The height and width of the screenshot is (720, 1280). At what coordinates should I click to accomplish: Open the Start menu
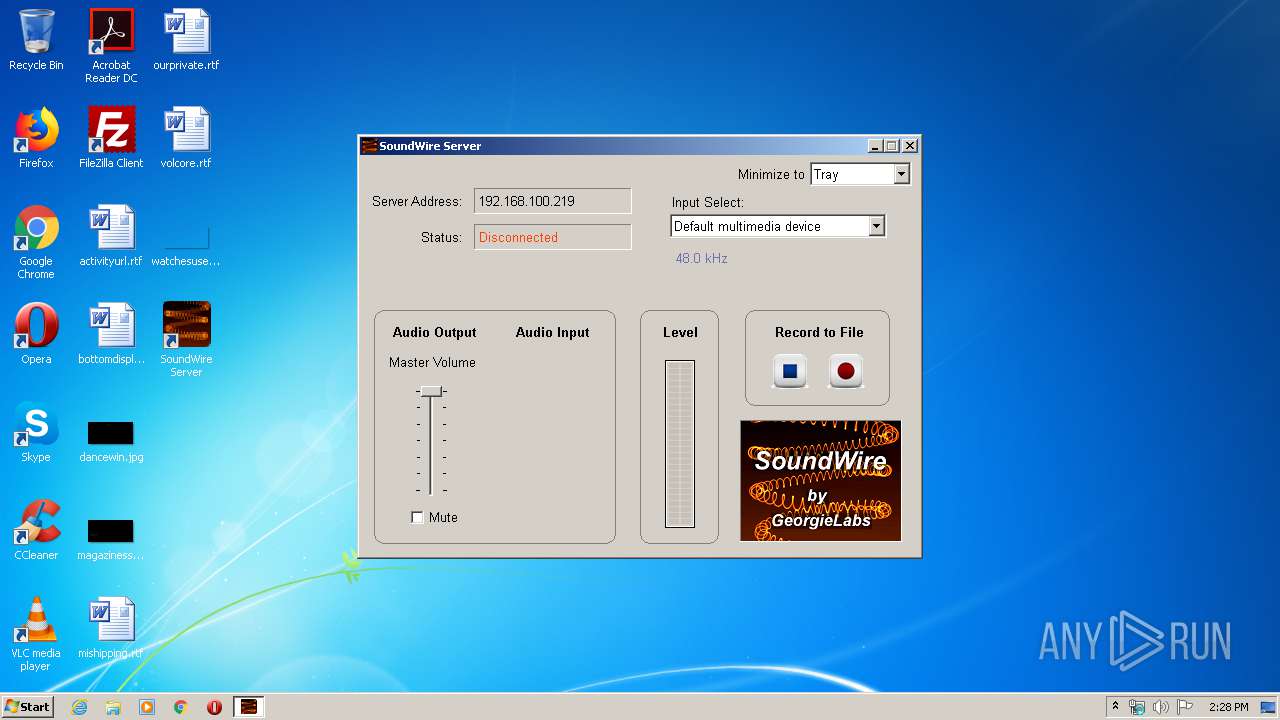tap(28, 707)
